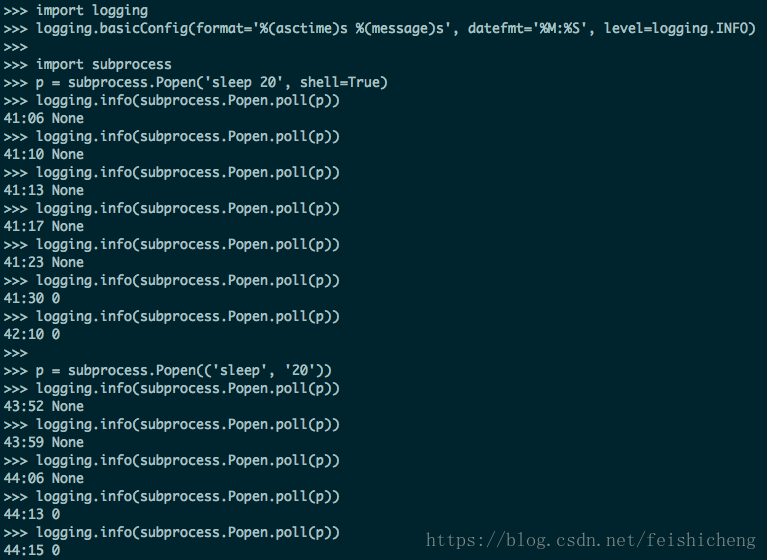Image resolution: width=767 pixels, height=560 pixels.
Task: Click the "42:10 0" output line
Action: pyautogui.click(x=32, y=335)
